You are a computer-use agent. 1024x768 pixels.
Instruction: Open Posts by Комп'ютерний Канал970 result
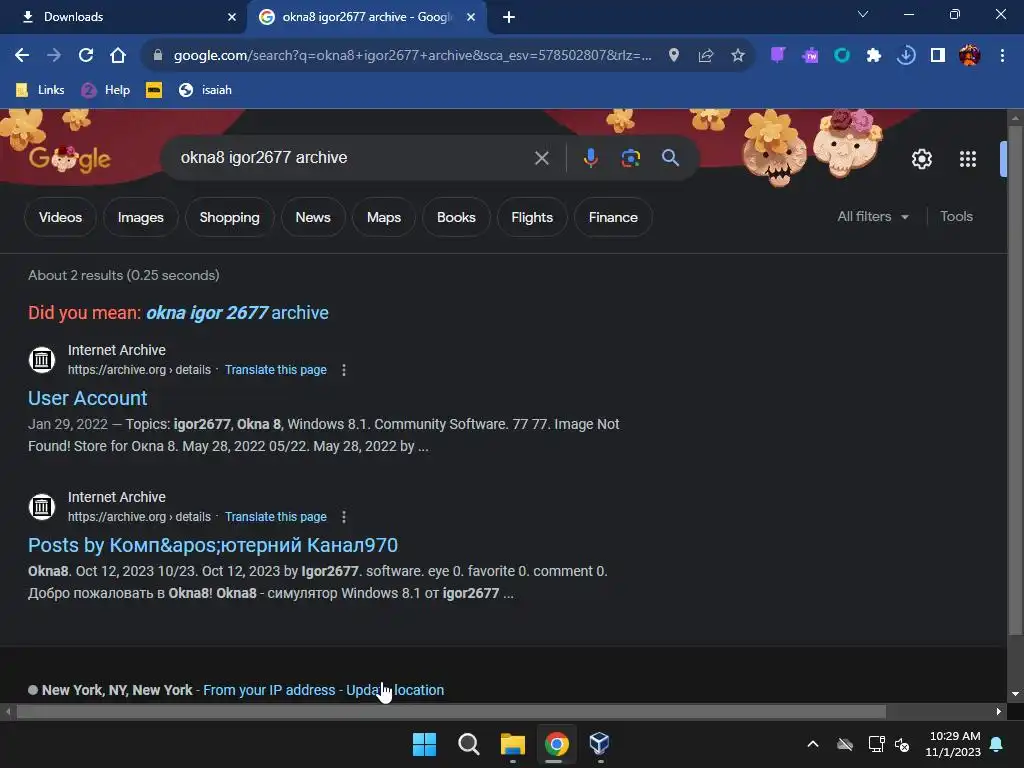coord(213,545)
